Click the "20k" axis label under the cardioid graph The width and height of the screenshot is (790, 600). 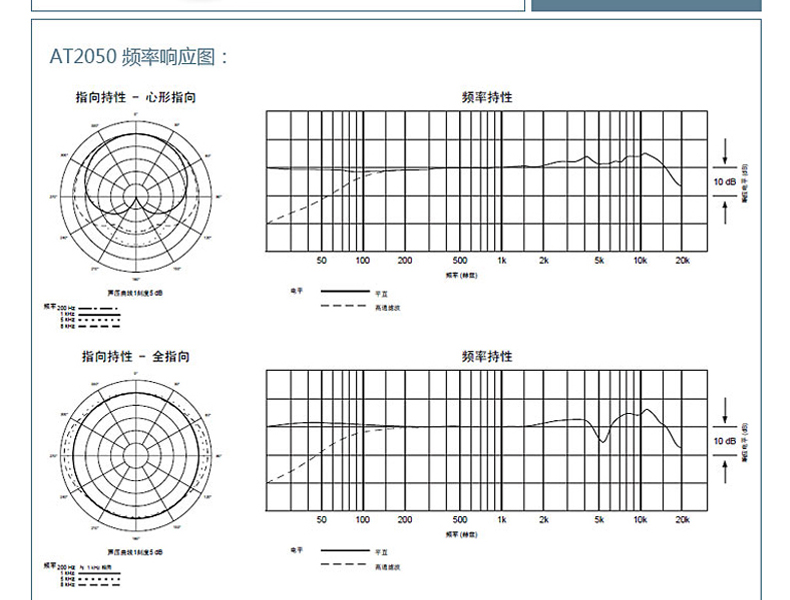[683, 260]
